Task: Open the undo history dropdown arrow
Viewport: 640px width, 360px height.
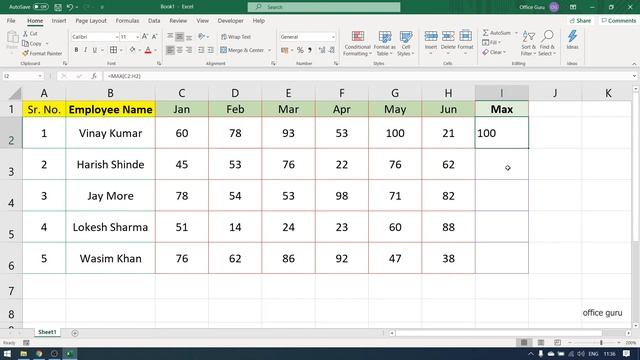Action: point(77,7)
